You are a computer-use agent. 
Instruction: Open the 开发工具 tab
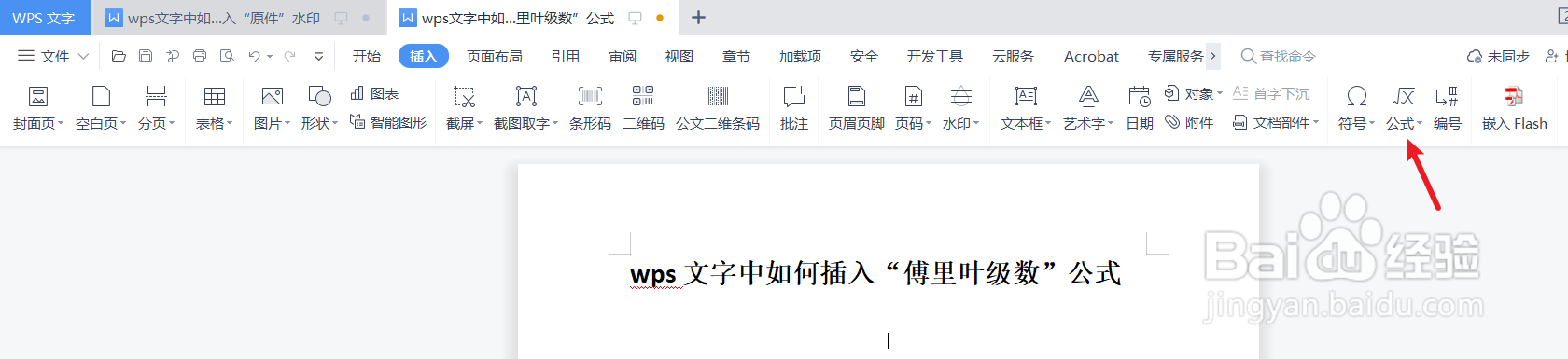pos(935,56)
